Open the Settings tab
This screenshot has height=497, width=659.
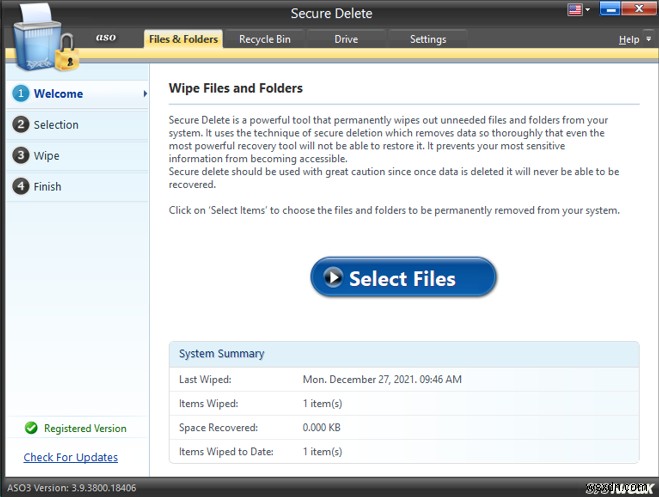(428, 39)
